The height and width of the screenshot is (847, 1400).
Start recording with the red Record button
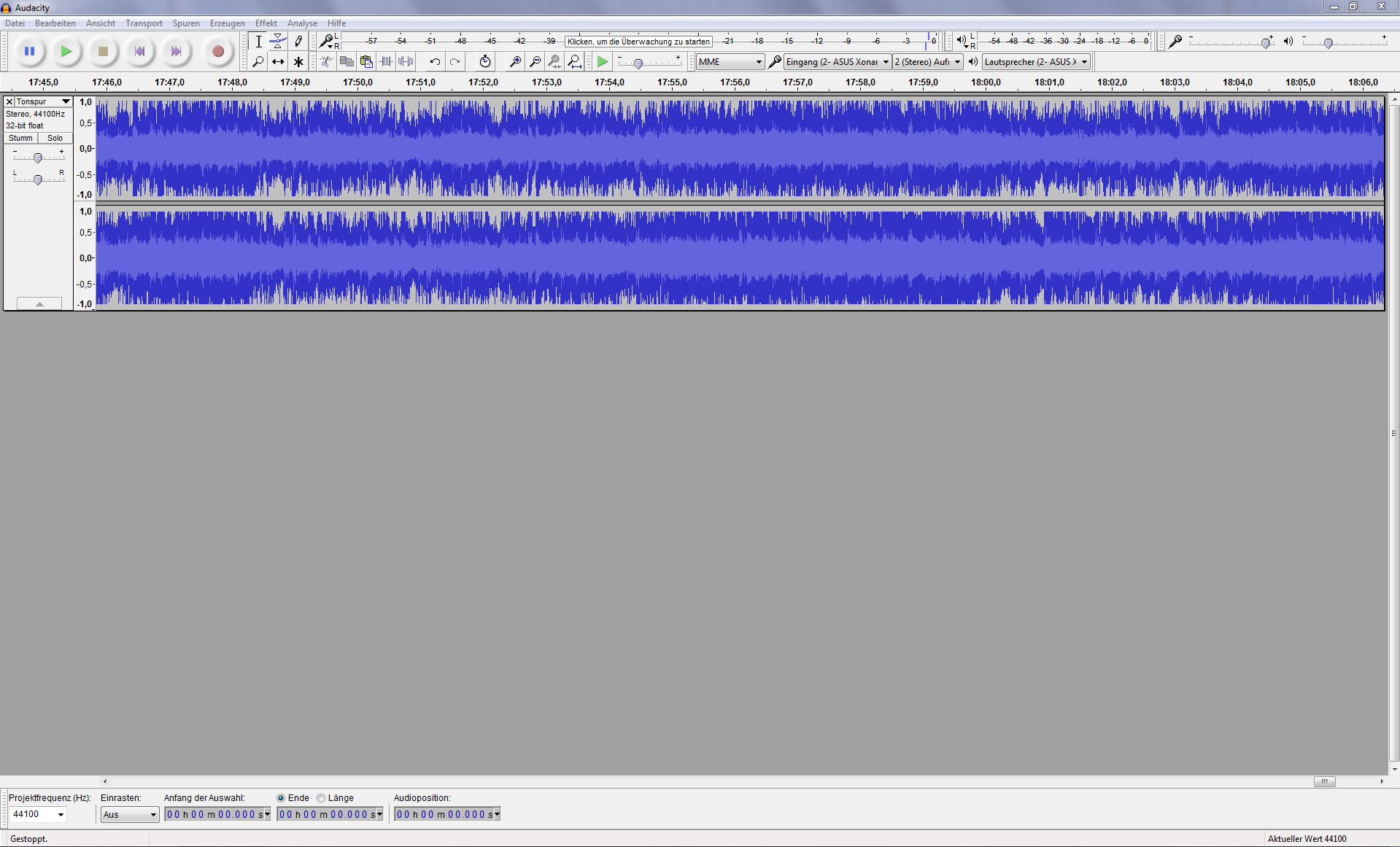point(217,51)
